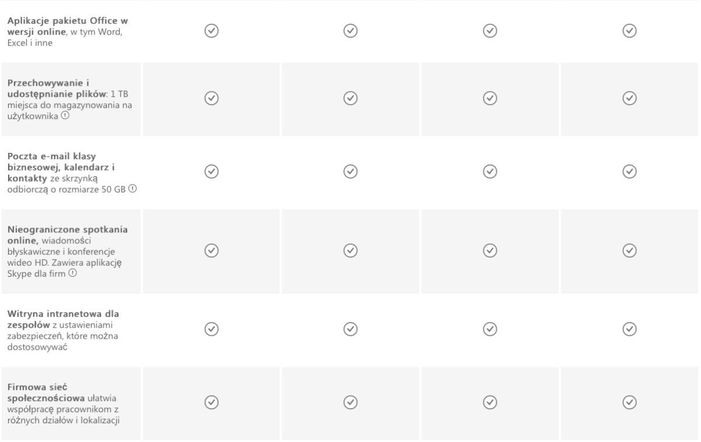701x442 pixels.
Task: Click first-column checkmark in the file storage row
Action: pos(211,98)
